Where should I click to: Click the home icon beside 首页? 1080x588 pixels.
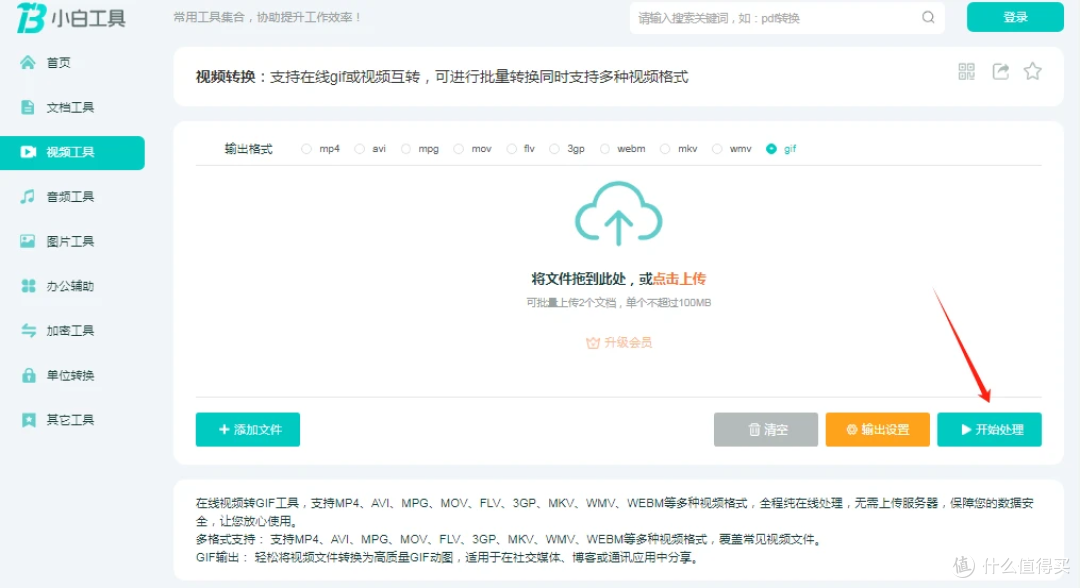[x=28, y=63]
